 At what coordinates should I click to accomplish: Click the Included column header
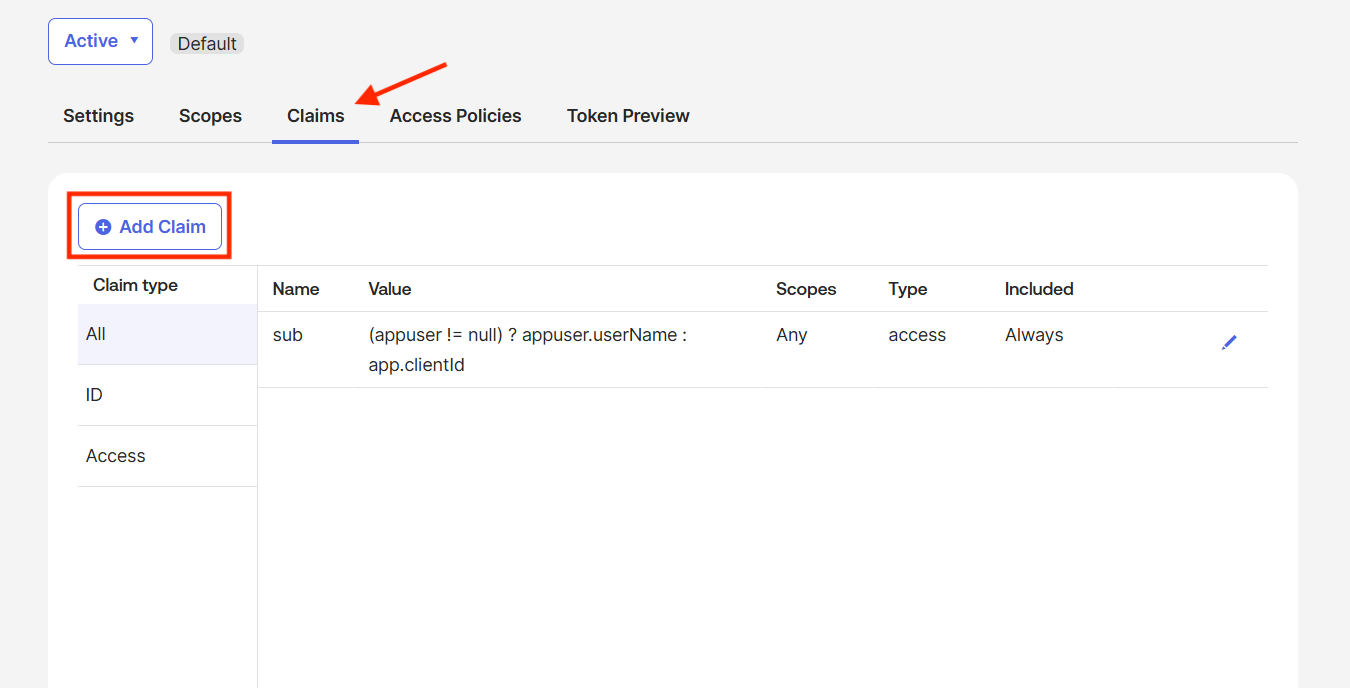[1039, 289]
